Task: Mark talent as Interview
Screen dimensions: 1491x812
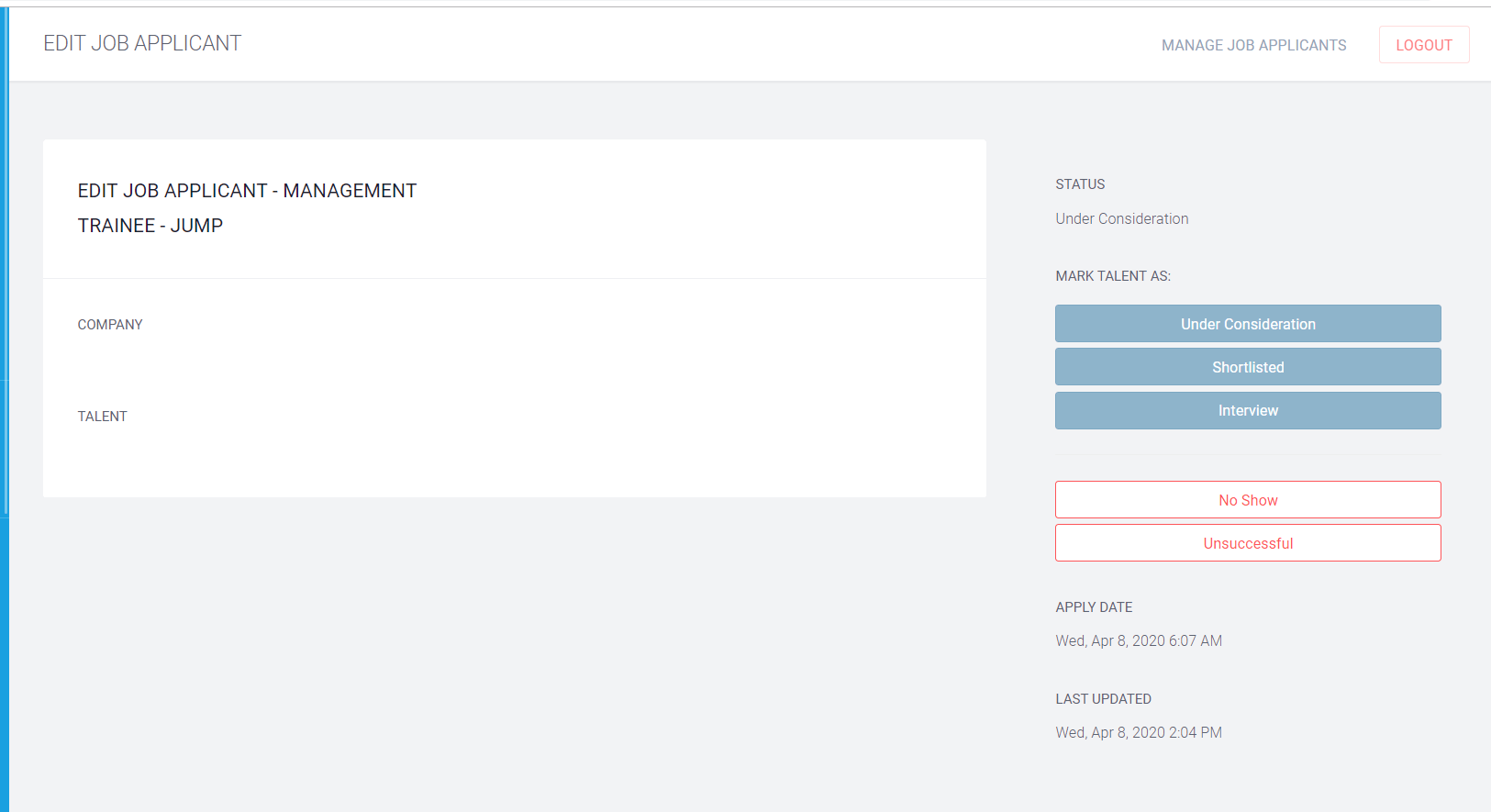Action: point(1248,410)
